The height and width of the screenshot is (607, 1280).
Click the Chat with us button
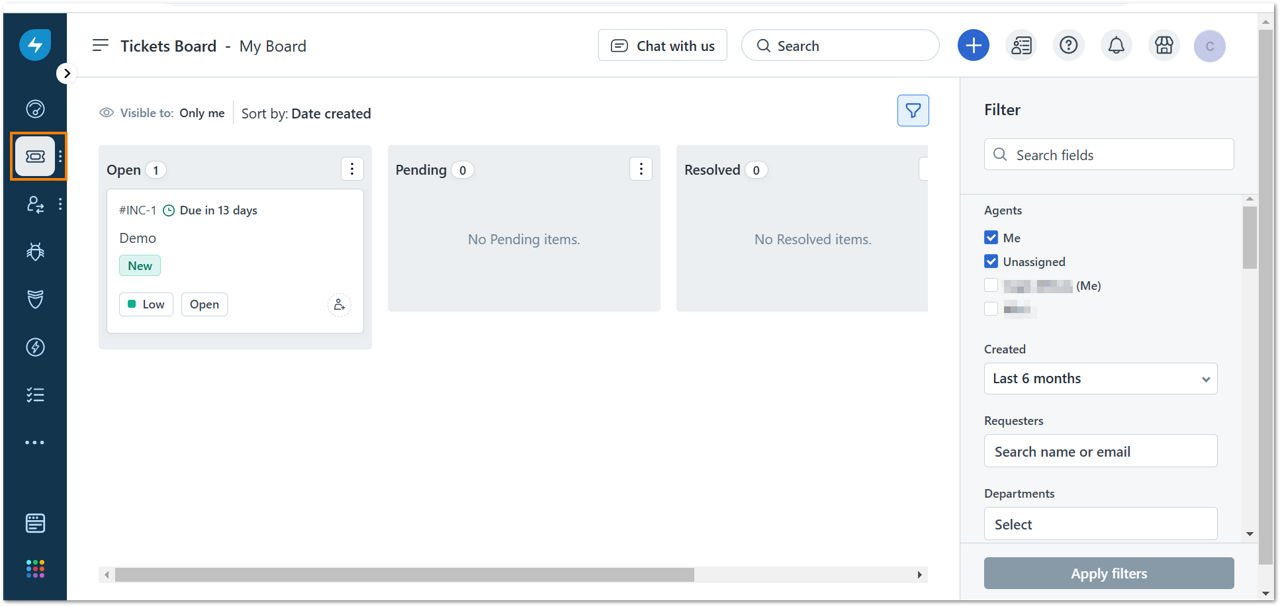[663, 46]
